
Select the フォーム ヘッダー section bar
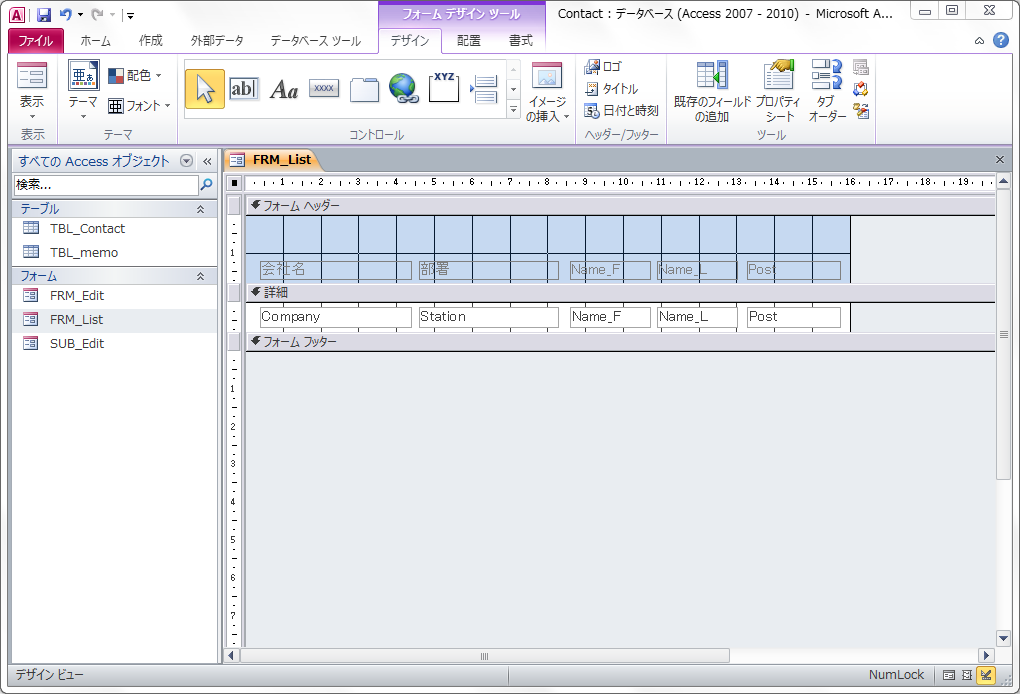(621, 206)
